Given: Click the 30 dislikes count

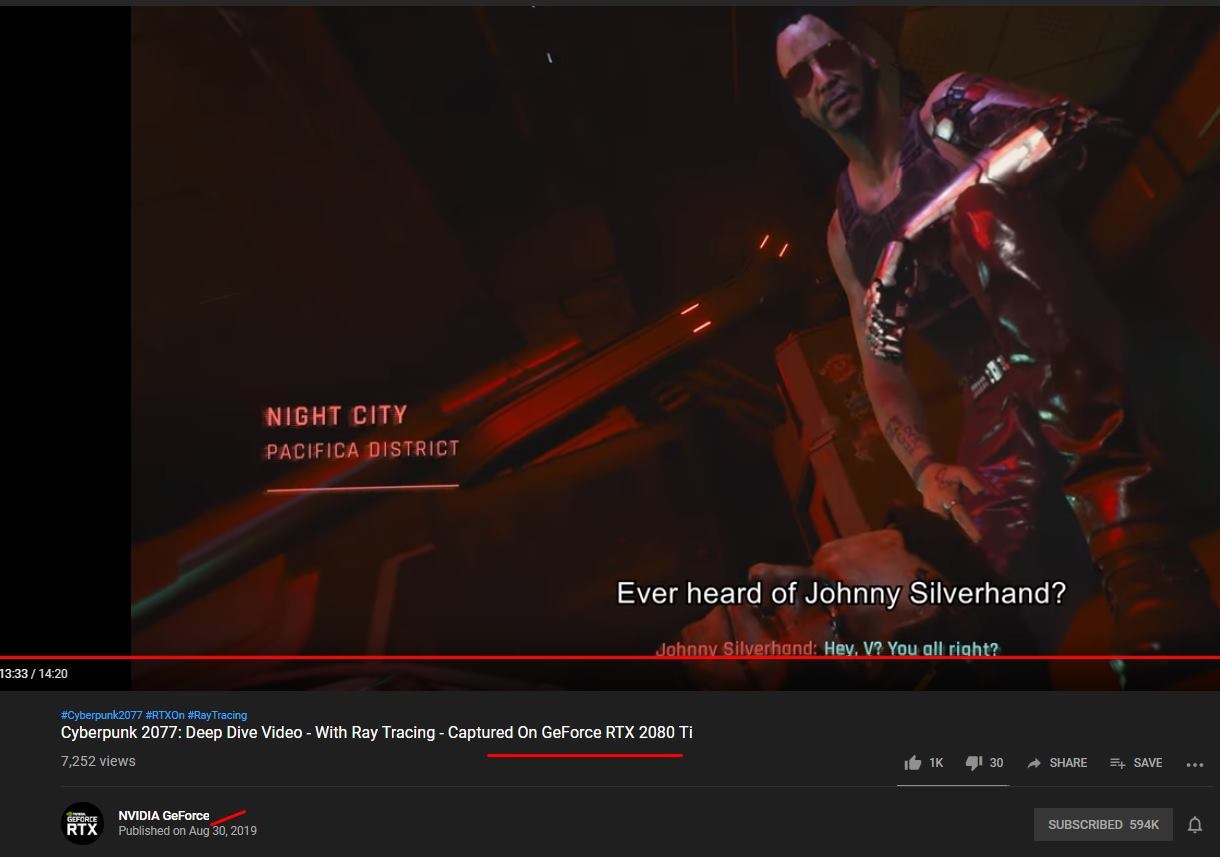Looking at the screenshot, I should pos(996,763).
